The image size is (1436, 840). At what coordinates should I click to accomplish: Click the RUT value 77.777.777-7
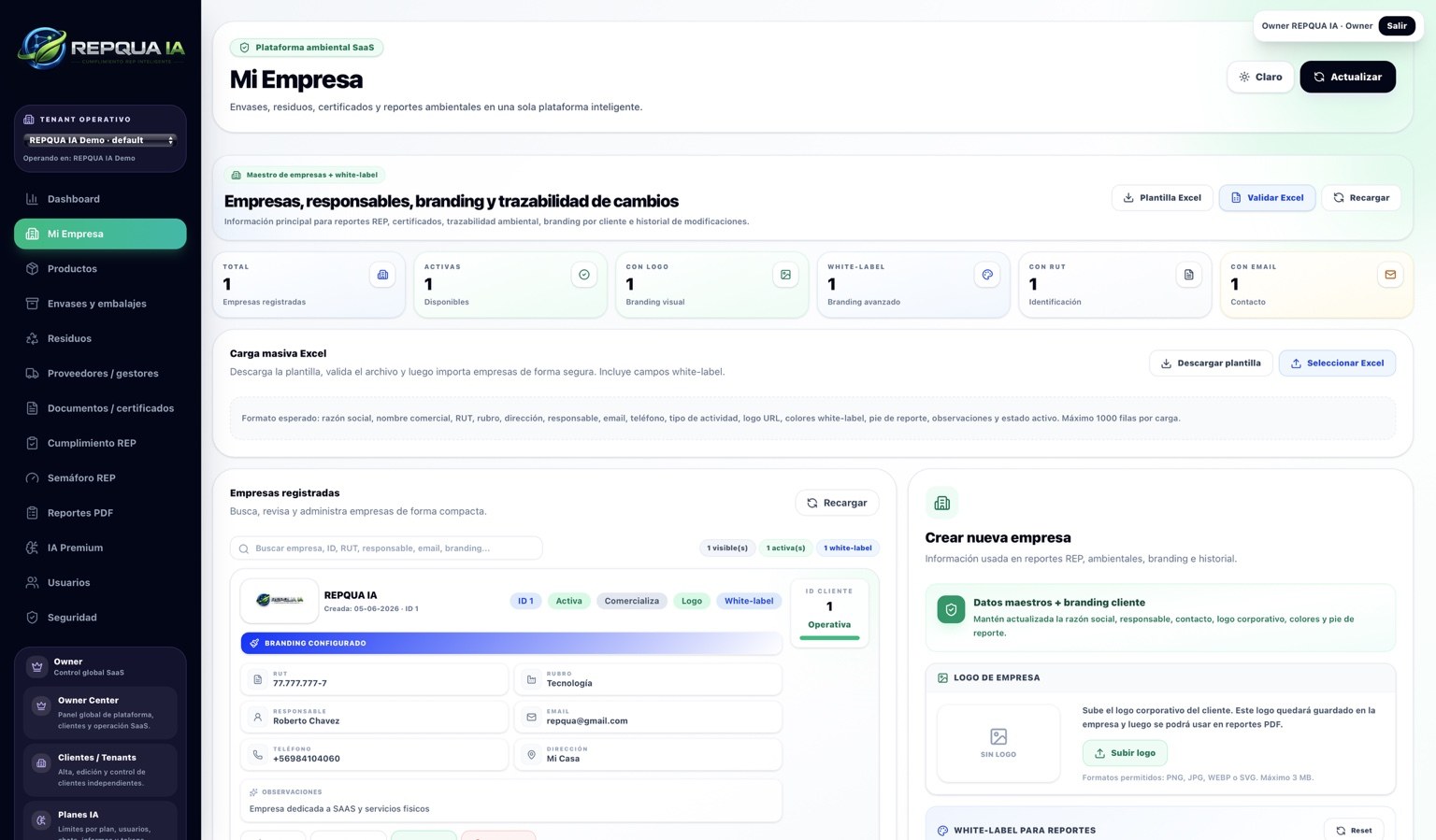click(x=300, y=684)
